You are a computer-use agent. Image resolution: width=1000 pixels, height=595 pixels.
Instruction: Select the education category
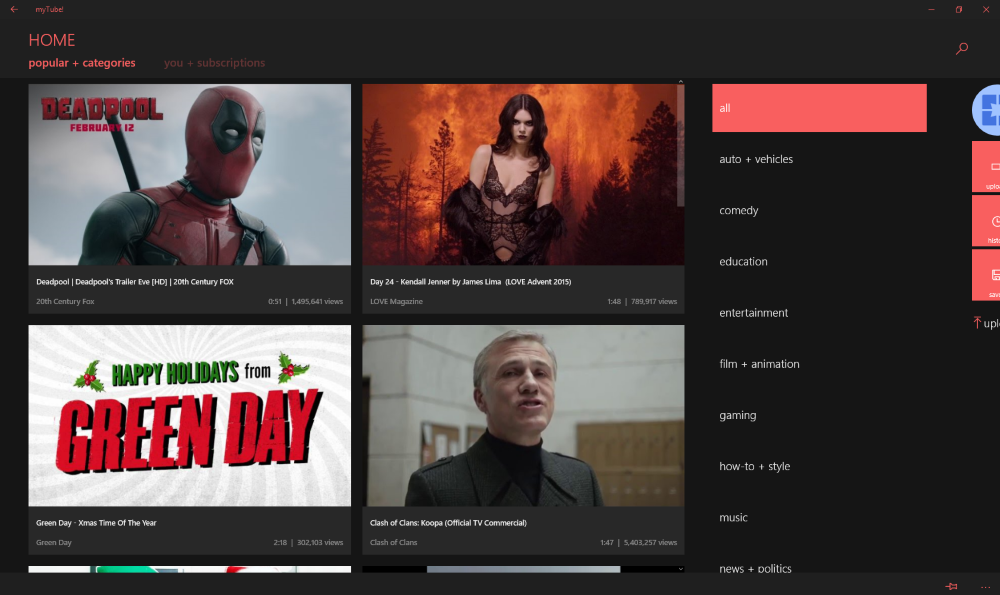coord(819,261)
